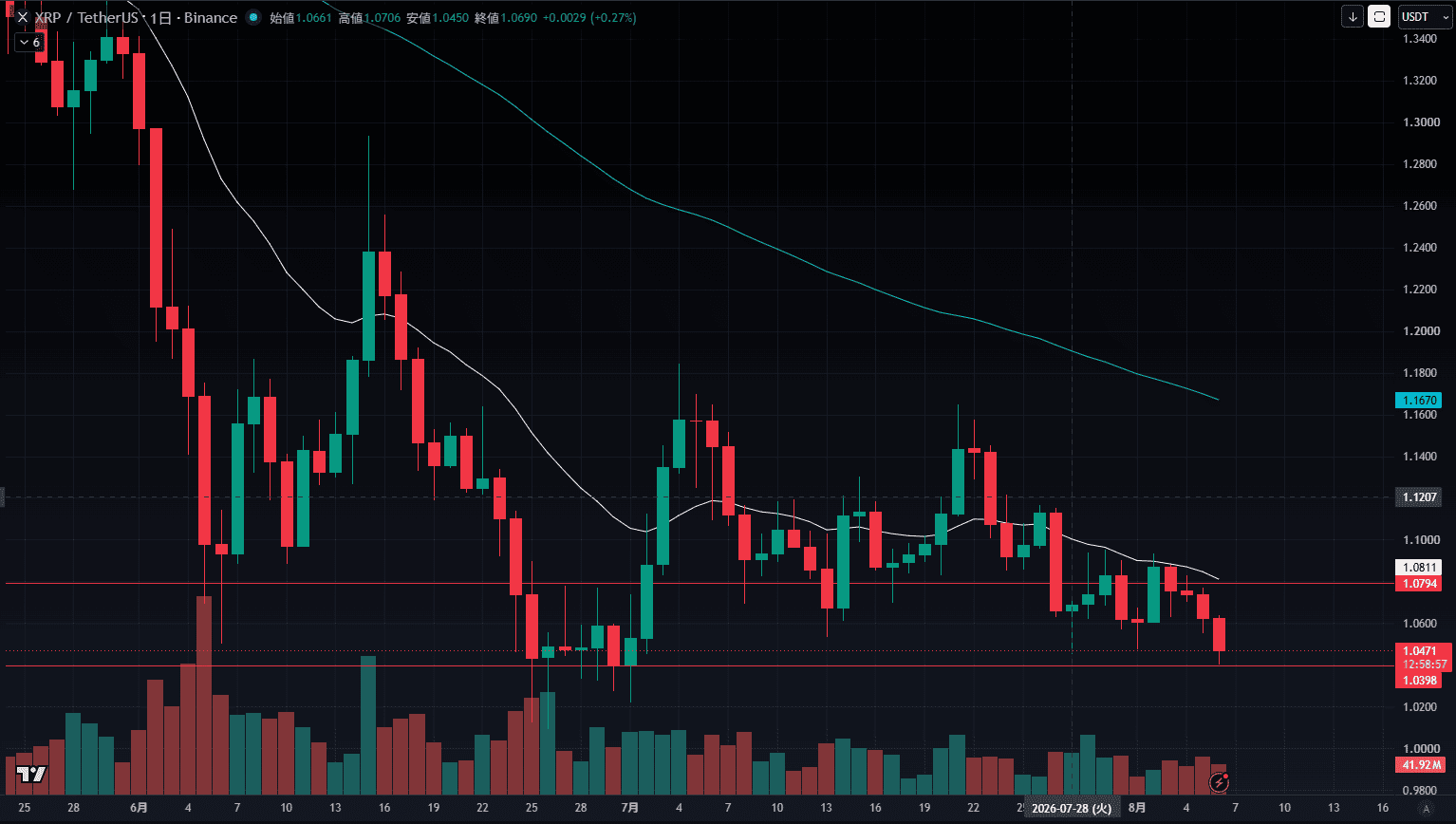This screenshot has height=824, width=1456.
Task: Click the 8月 label on the time axis
Action: (x=1137, y=808)
